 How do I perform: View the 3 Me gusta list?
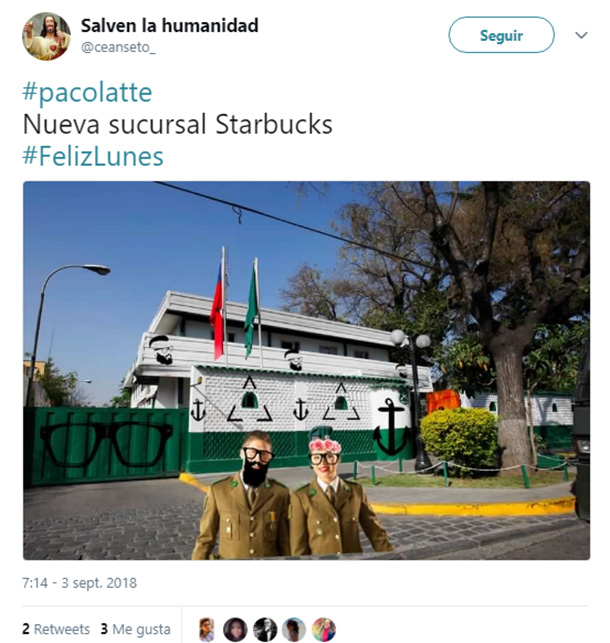(135, 629)
